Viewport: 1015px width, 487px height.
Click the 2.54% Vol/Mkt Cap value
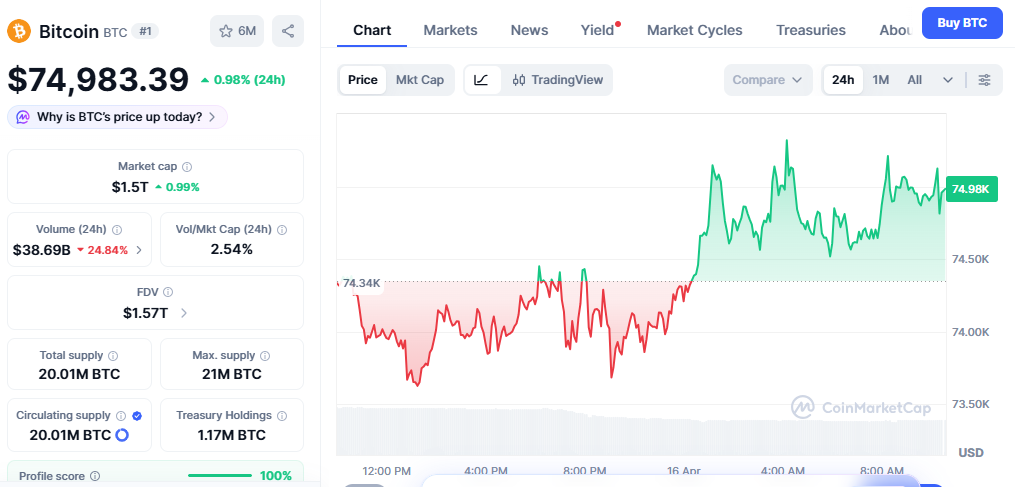(x=232, y=249)
